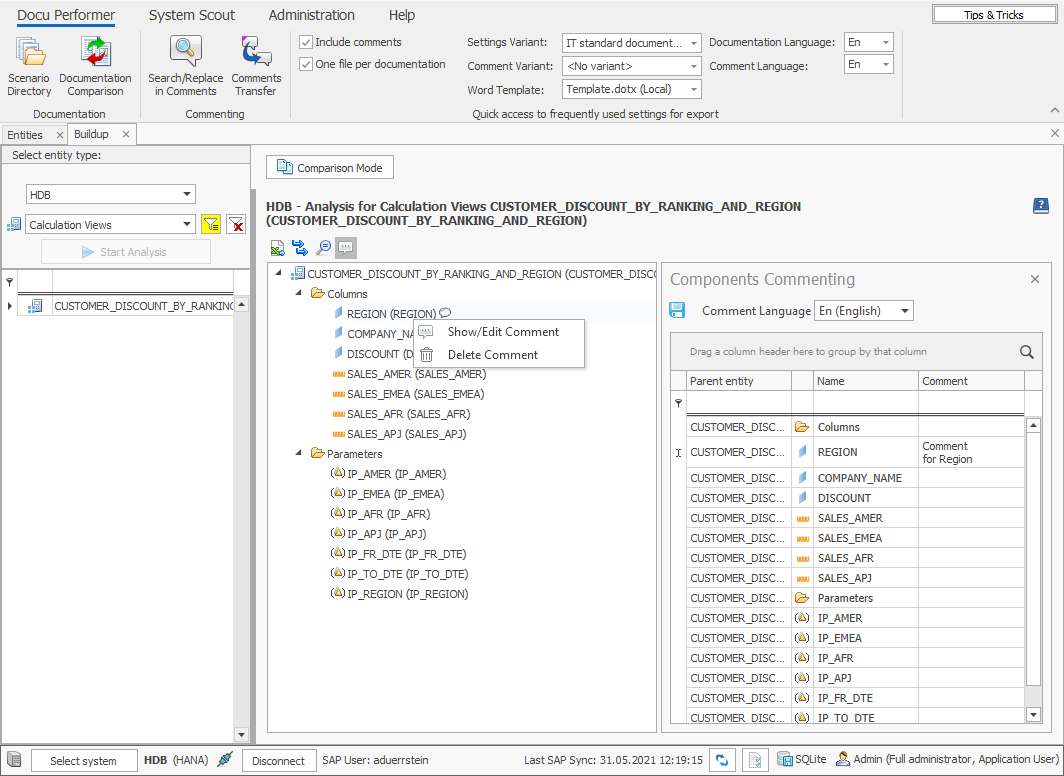Click the yellow filter icon
1064x776 pixels.
click(x=211, y=225)
